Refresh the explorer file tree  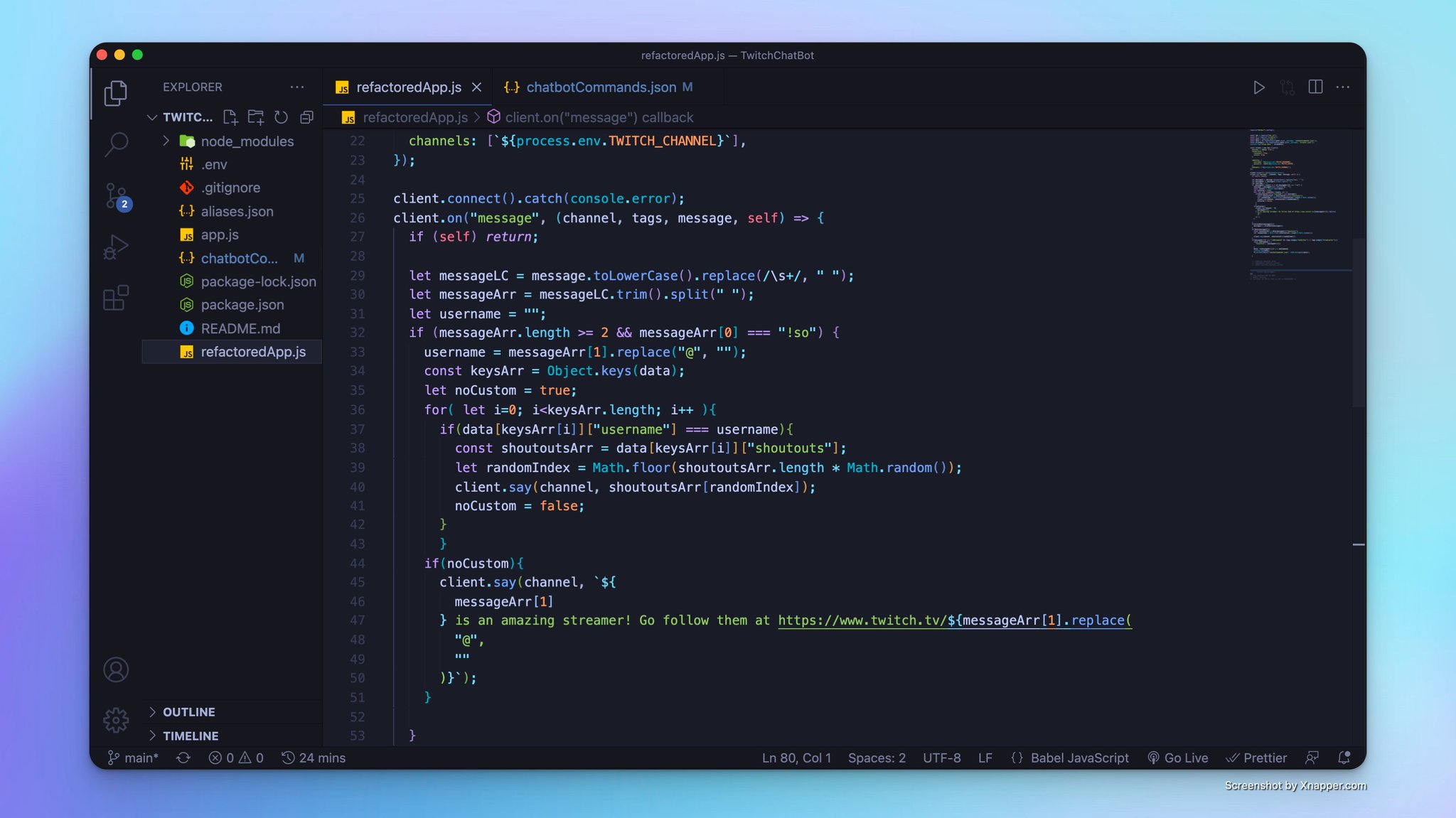click(x=282, y=117)
